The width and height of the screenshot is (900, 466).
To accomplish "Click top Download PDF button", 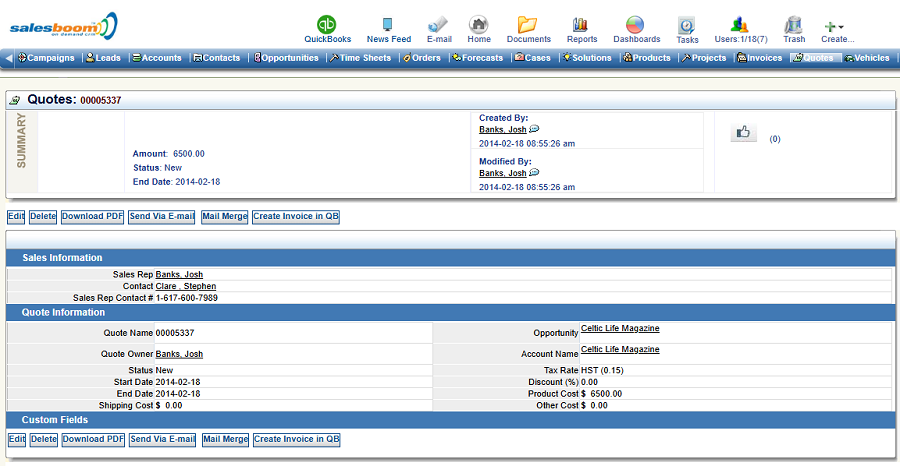I will (93, 216).
